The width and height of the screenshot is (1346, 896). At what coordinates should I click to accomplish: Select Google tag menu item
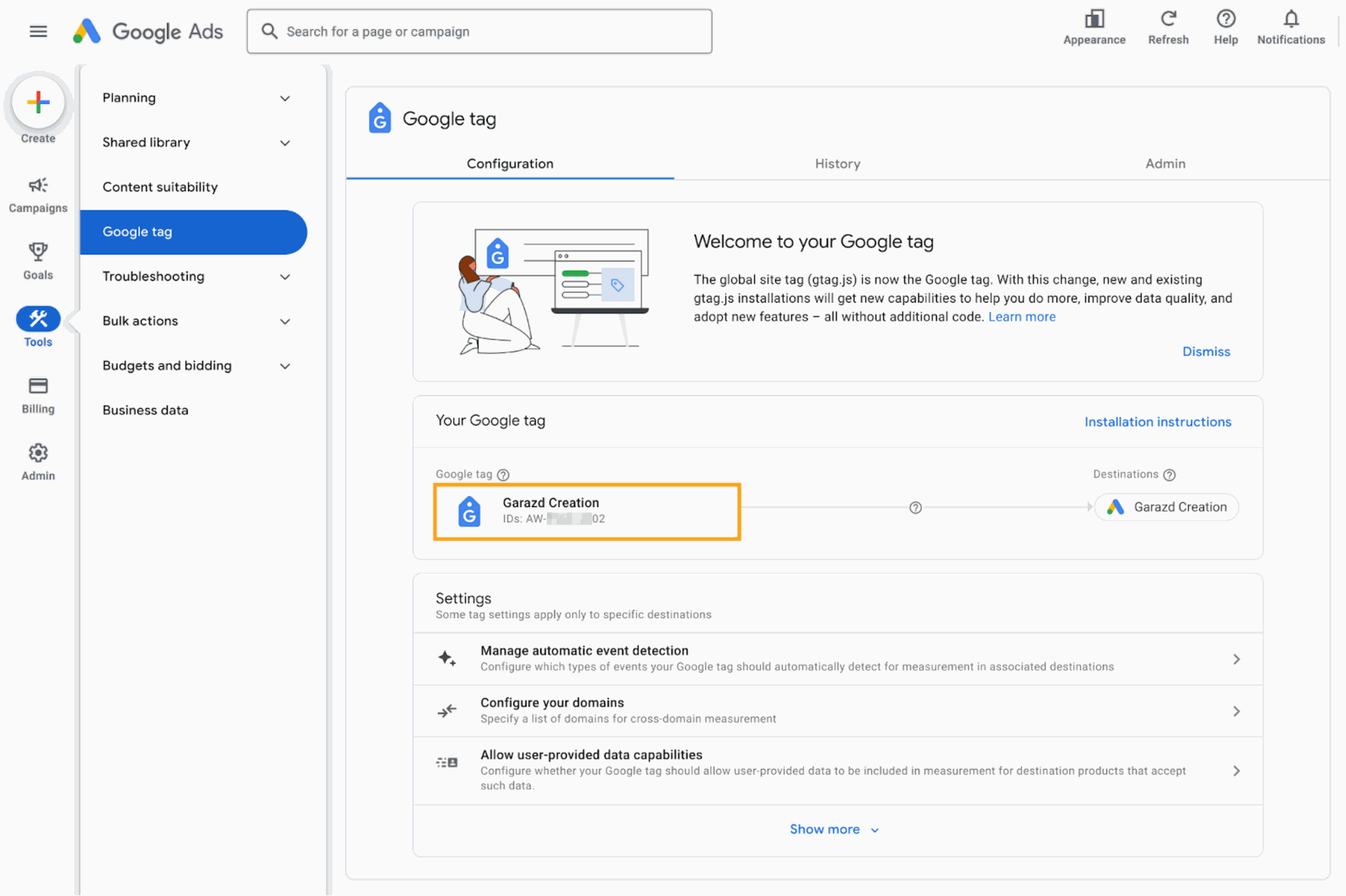coord(193,232)
